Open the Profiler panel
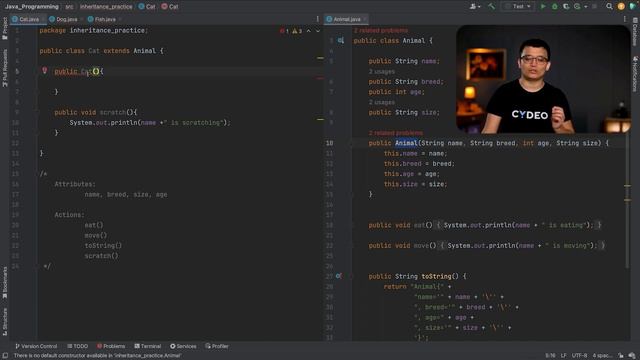640x360 pixels. coord(217,346)
